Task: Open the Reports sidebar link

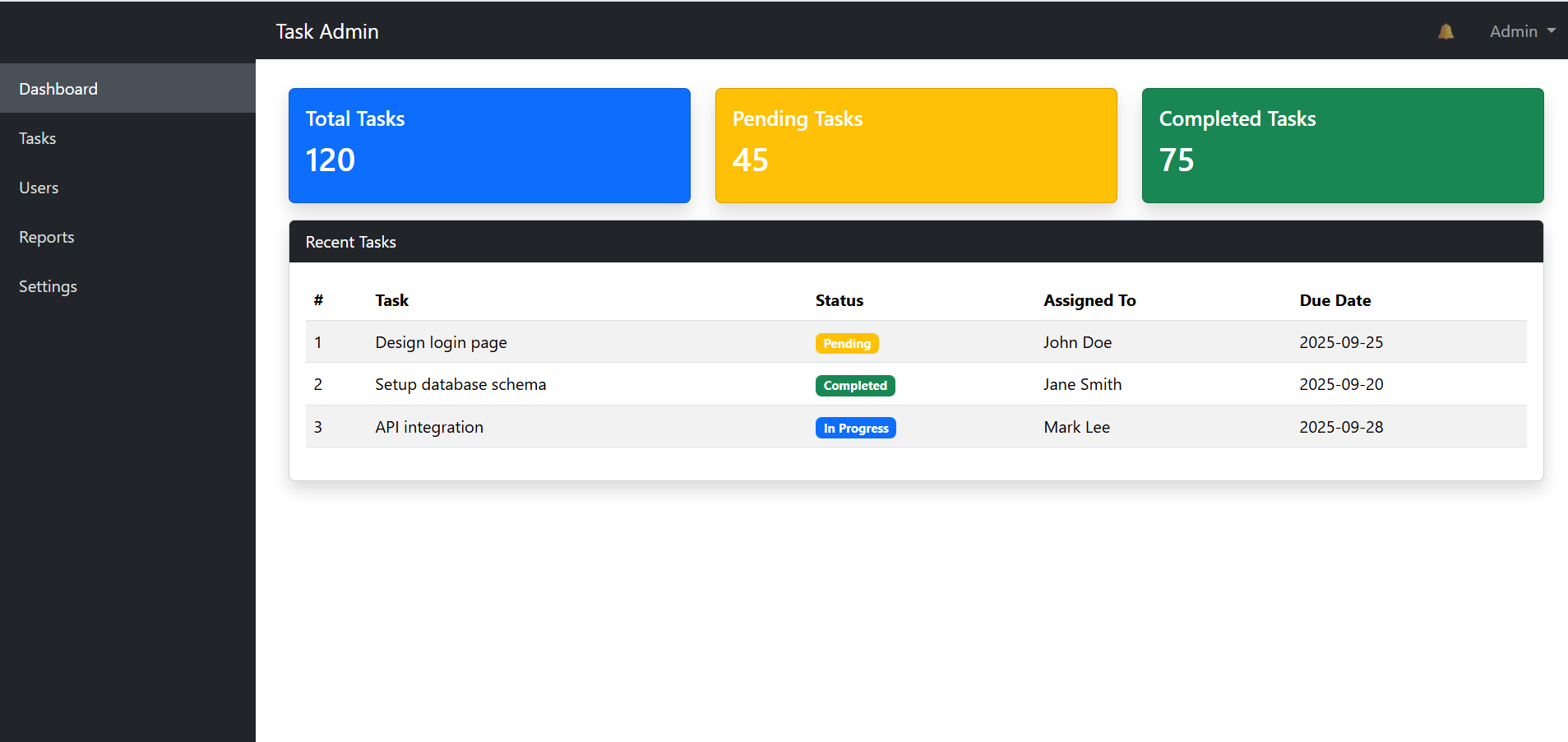Action: 47,237
